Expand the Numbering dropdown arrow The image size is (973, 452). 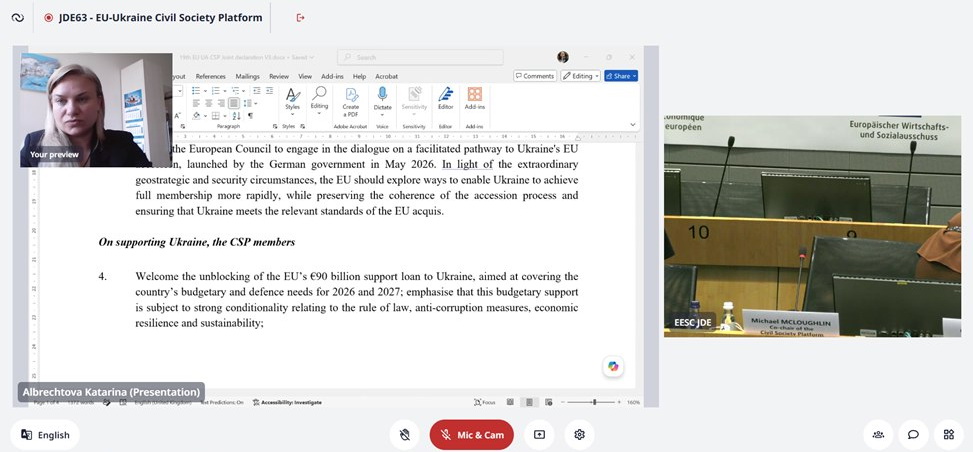coord(225,91)
